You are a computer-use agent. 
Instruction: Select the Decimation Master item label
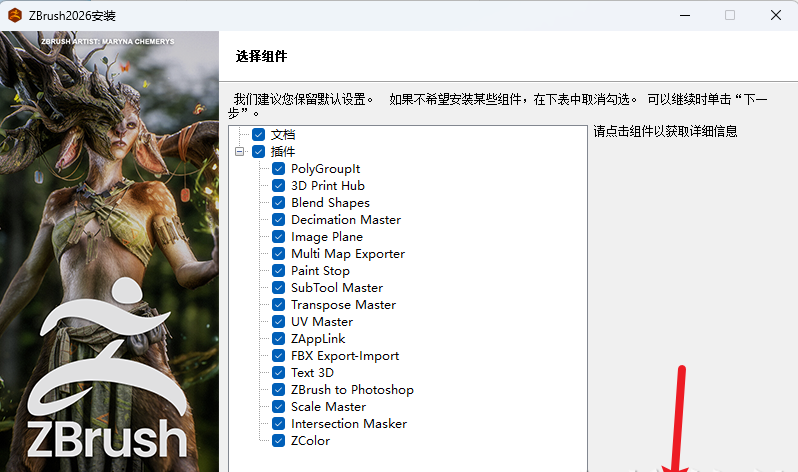click(x=345, y=220)
